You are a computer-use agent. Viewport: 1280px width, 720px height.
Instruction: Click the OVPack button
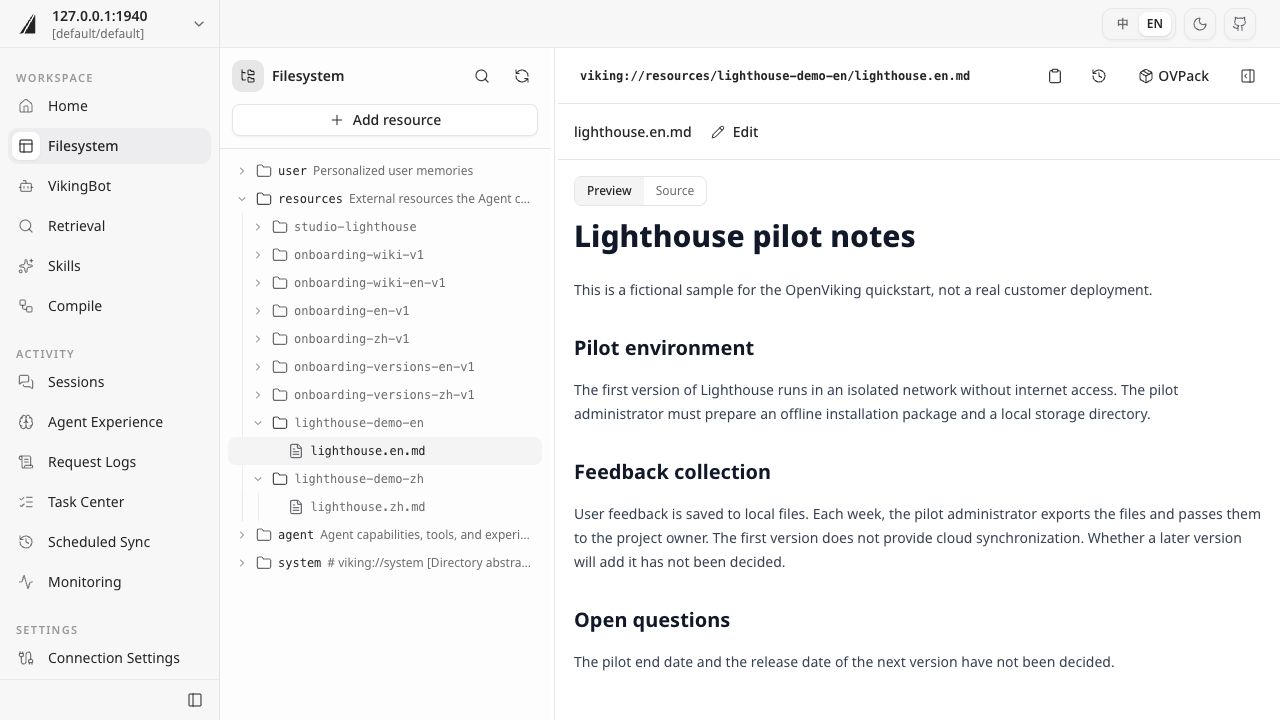(1174, 76)
